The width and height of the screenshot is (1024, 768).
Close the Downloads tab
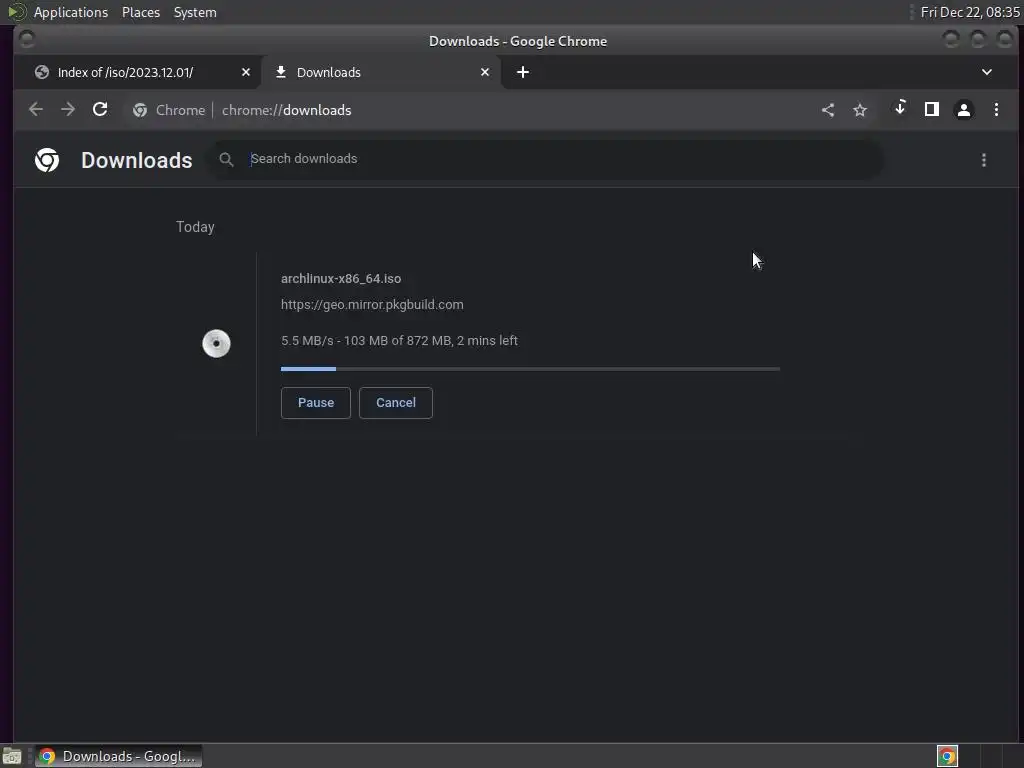pos(485,72)
